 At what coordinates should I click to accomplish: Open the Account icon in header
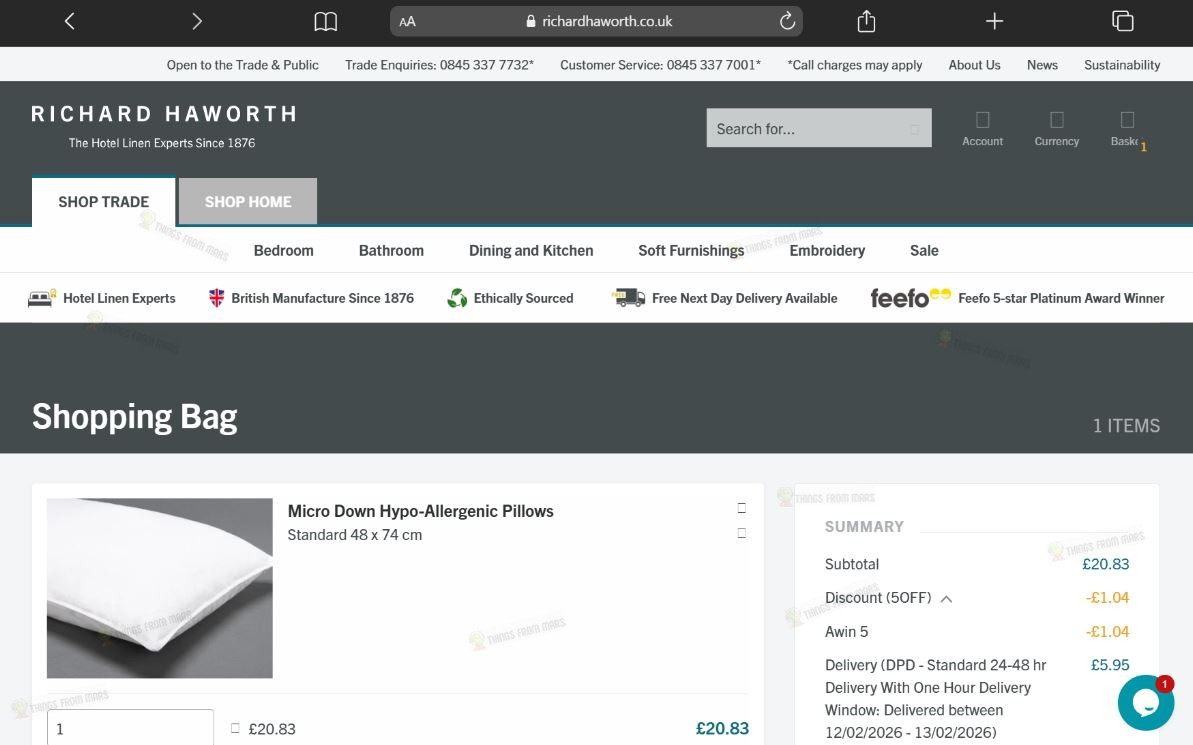982,128
